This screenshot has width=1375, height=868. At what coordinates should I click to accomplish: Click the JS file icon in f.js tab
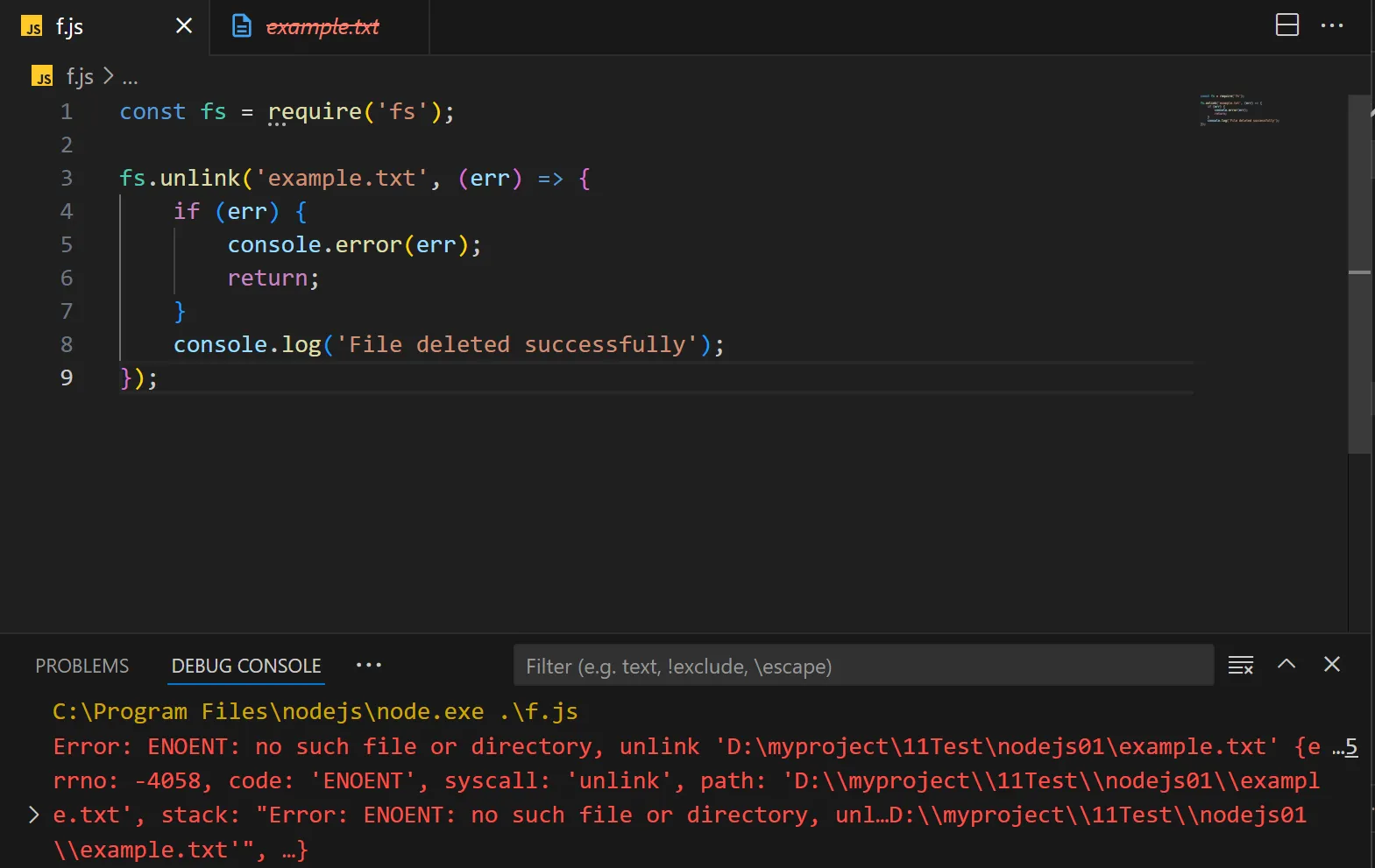coord(32,26)
